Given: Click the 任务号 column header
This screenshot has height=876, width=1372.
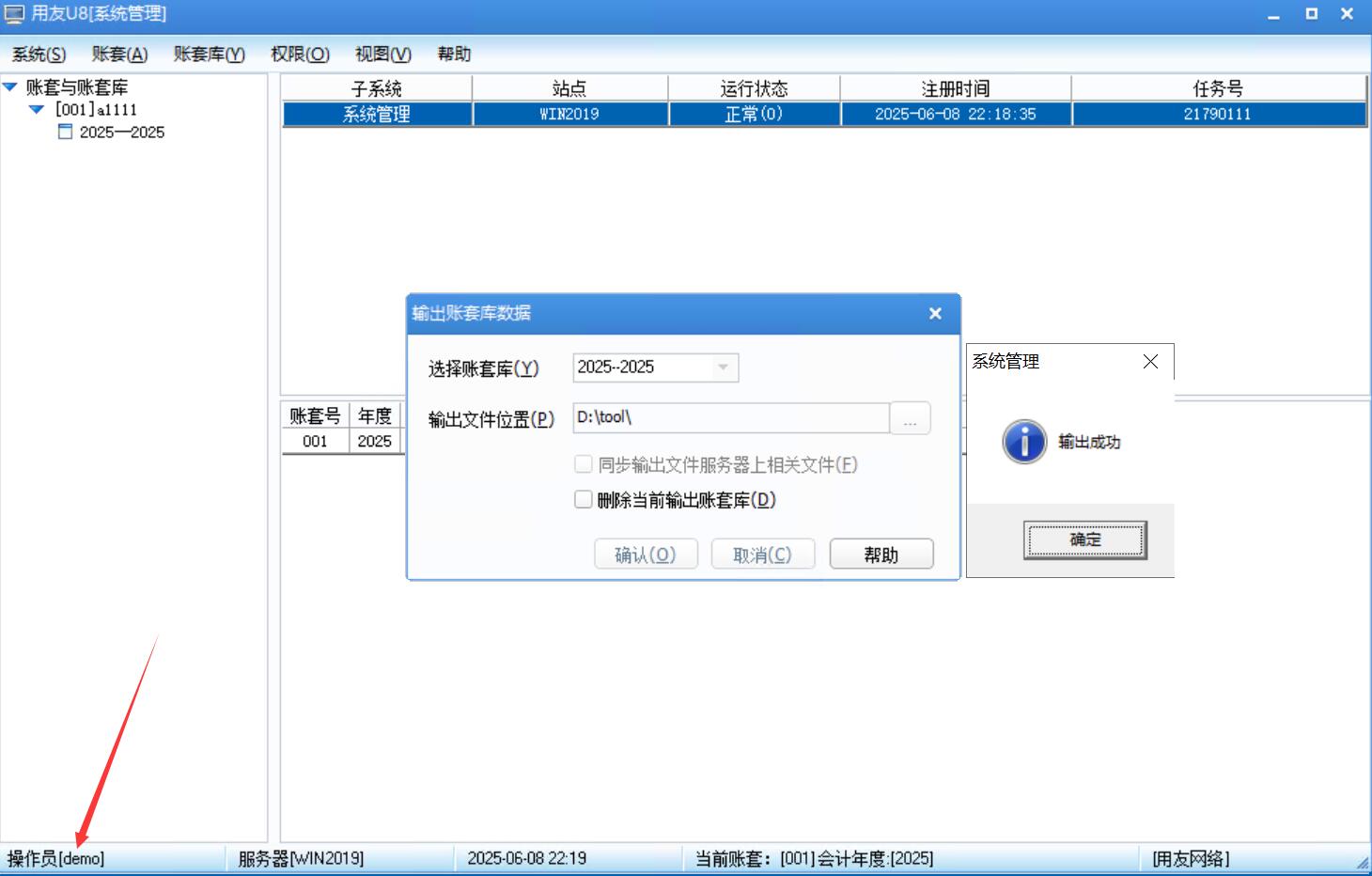Looking at the screenshot, I should point(1218,88).
